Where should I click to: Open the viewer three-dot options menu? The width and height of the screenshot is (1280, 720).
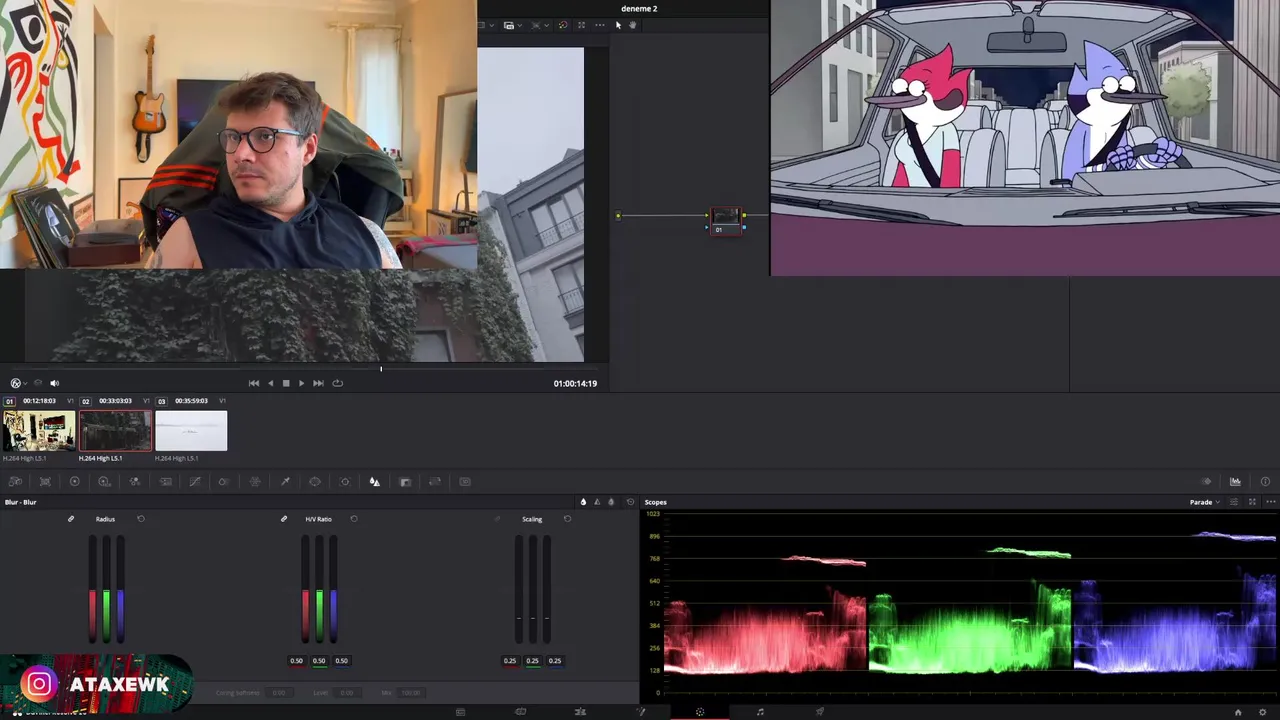point(599,25)
